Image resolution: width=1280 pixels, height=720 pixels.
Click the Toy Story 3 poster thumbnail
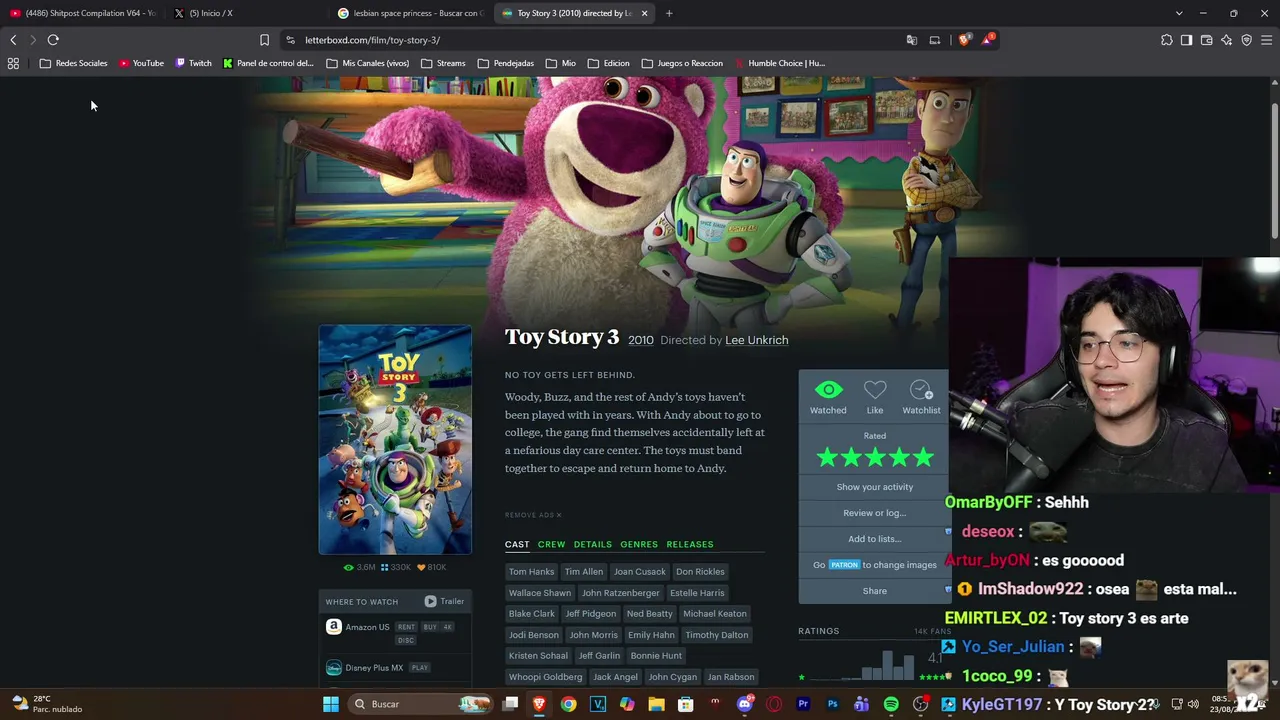[x=395, y=440]
